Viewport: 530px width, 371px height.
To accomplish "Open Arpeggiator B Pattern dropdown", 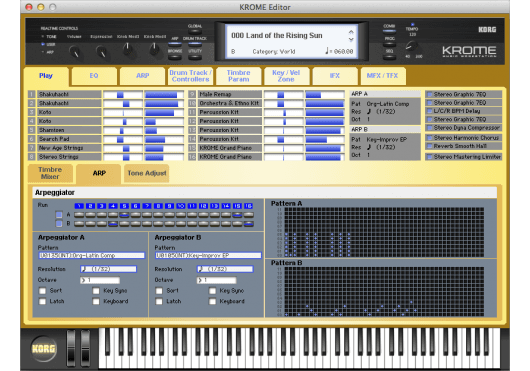I will (x=208, y=255).
